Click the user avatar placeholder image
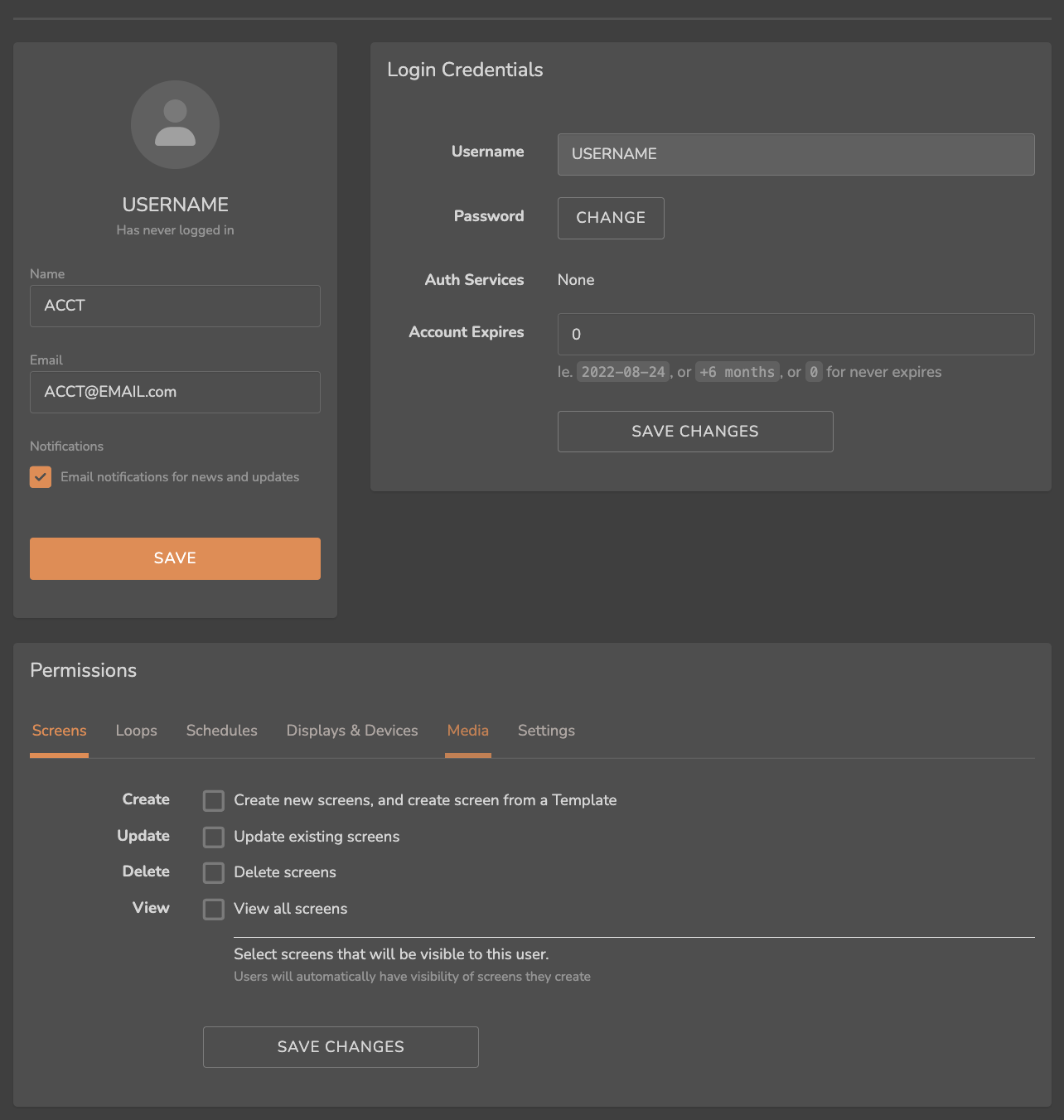 point(175,125)
